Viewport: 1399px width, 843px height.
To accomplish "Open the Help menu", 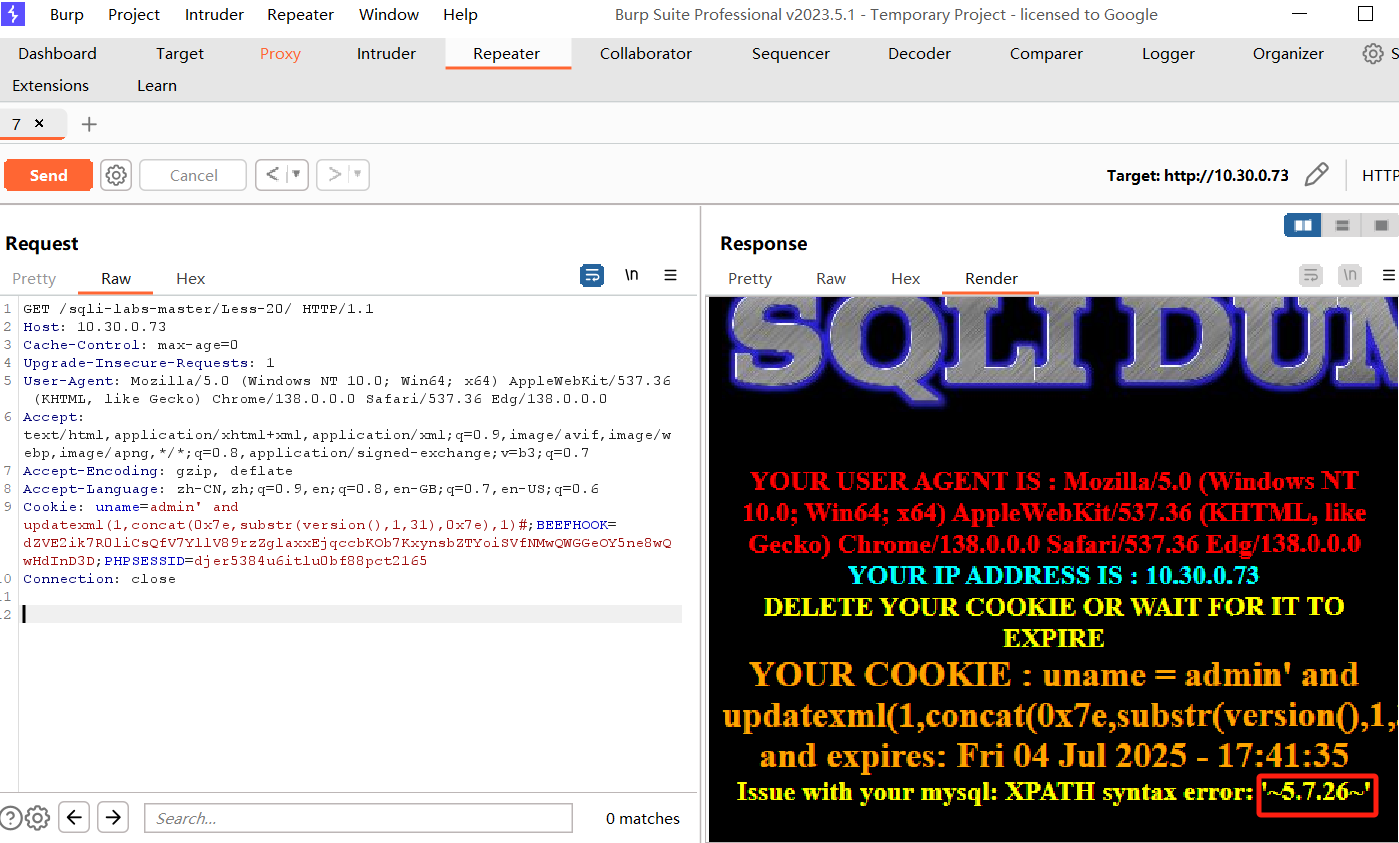I will tap(460, 15).
